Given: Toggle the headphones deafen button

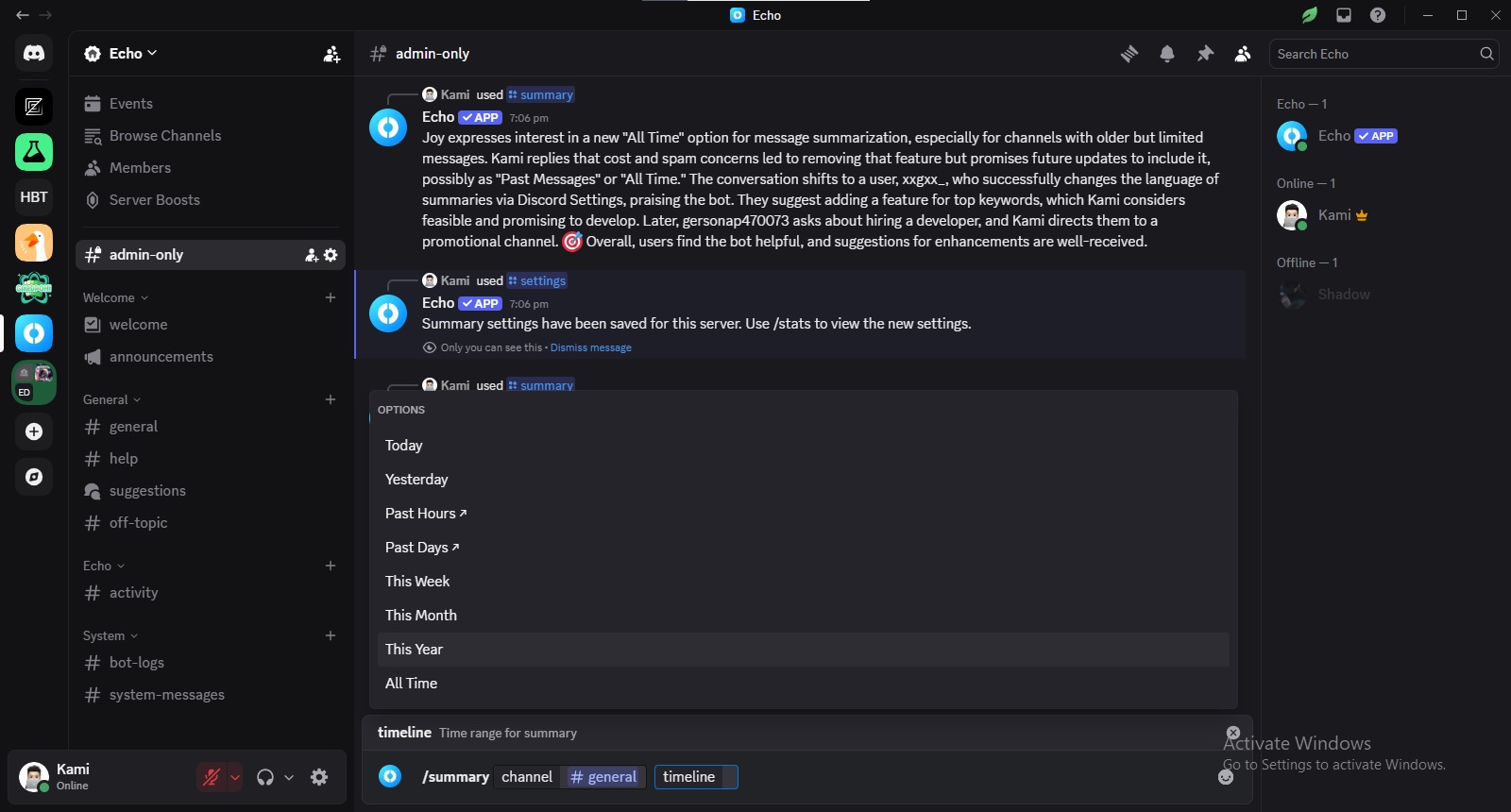Looking at the screenshot, I should coord(265,777).
